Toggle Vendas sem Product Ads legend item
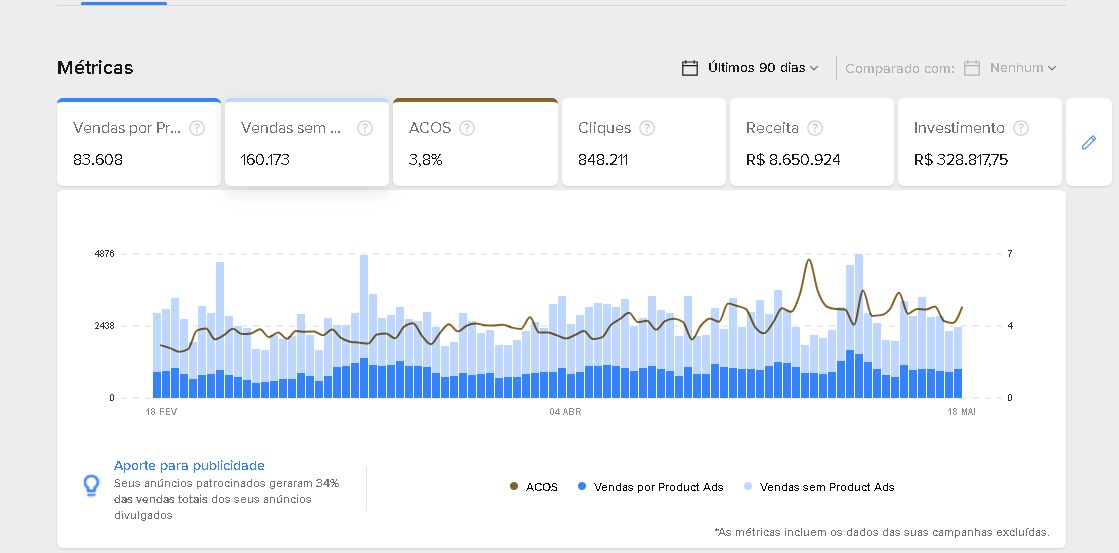The width and height of the screenshot is (1119, 553). 818,487
